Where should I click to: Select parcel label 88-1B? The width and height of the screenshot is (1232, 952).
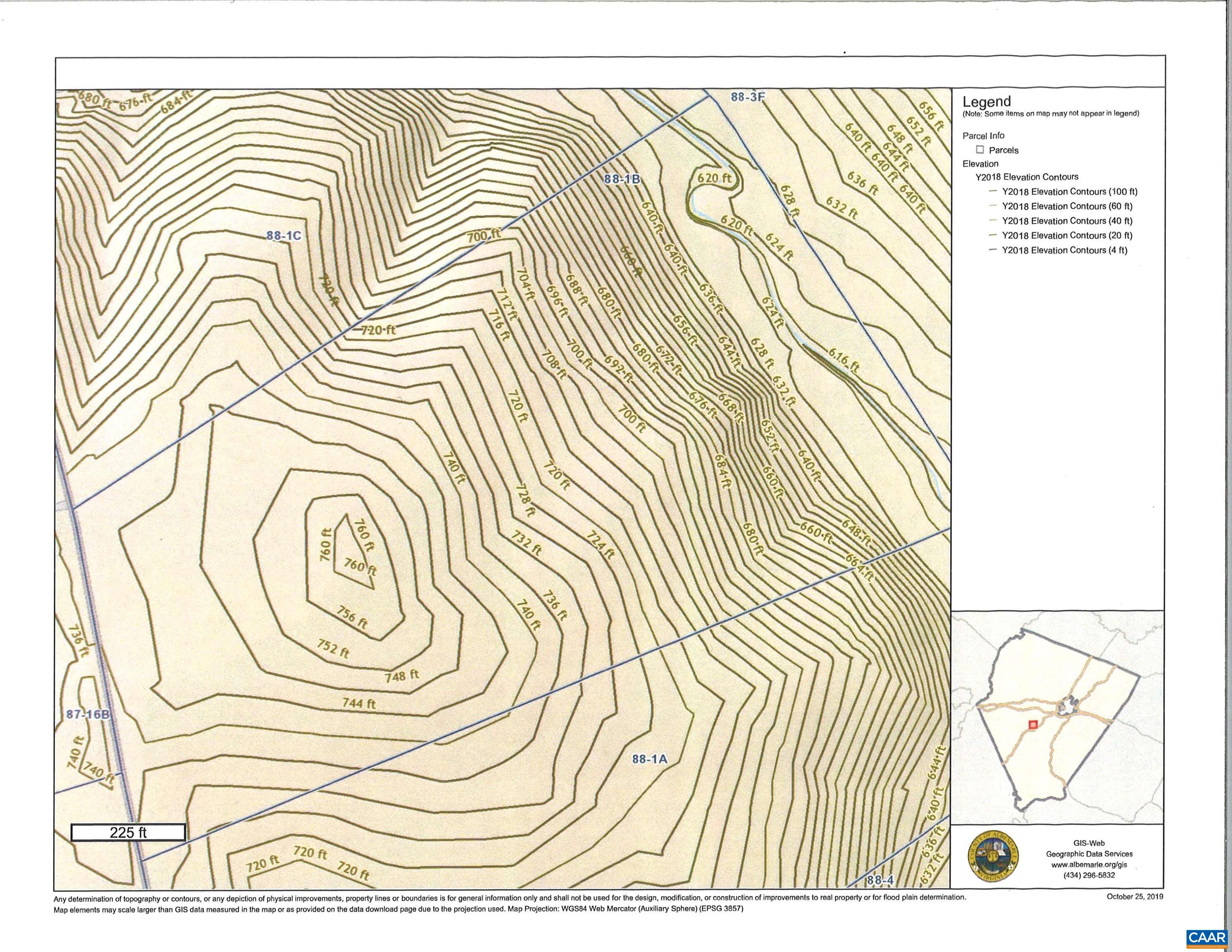tap(622, 179)
